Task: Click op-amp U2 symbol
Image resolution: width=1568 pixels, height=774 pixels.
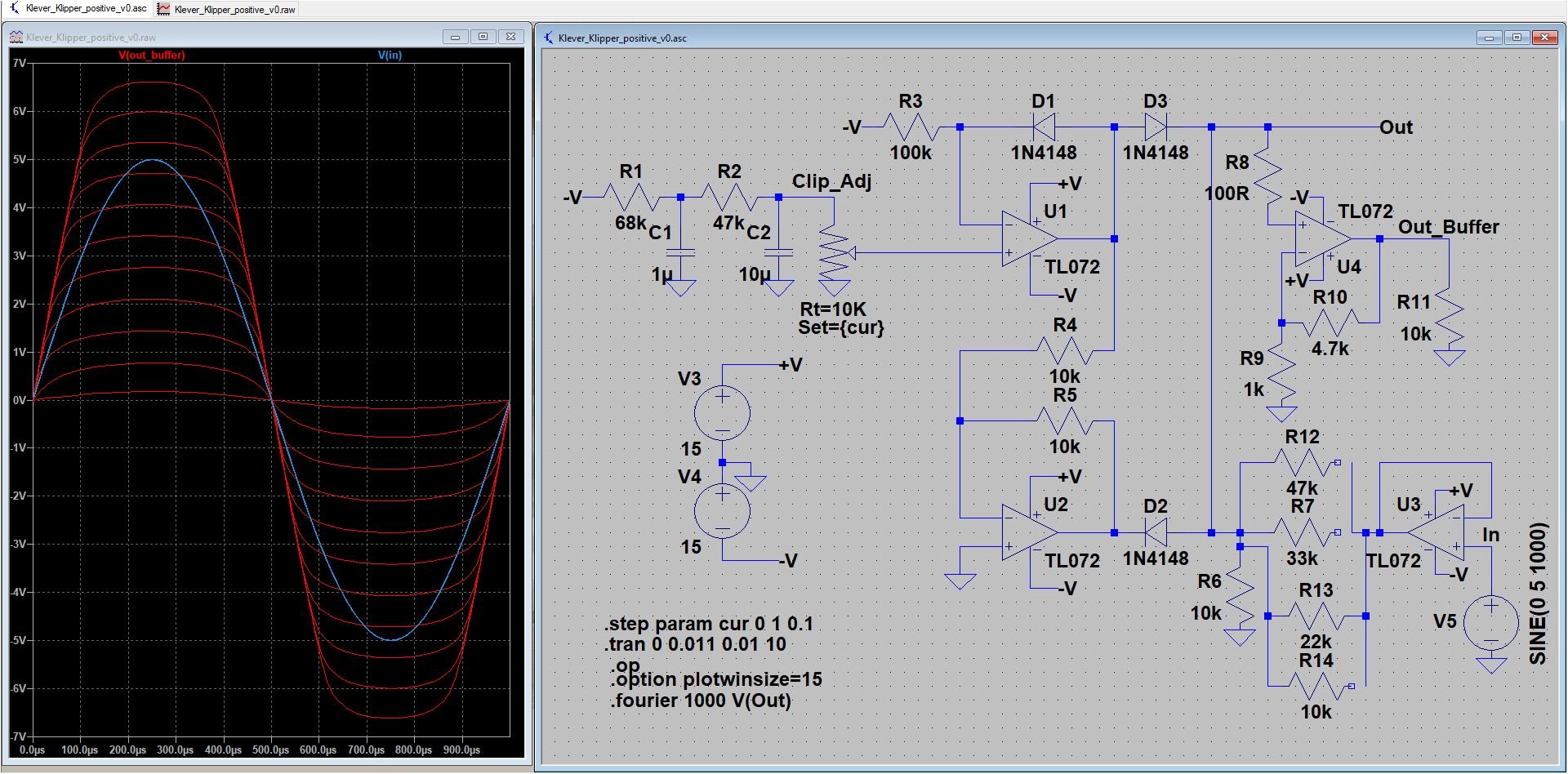Action: coord(1030,532)
